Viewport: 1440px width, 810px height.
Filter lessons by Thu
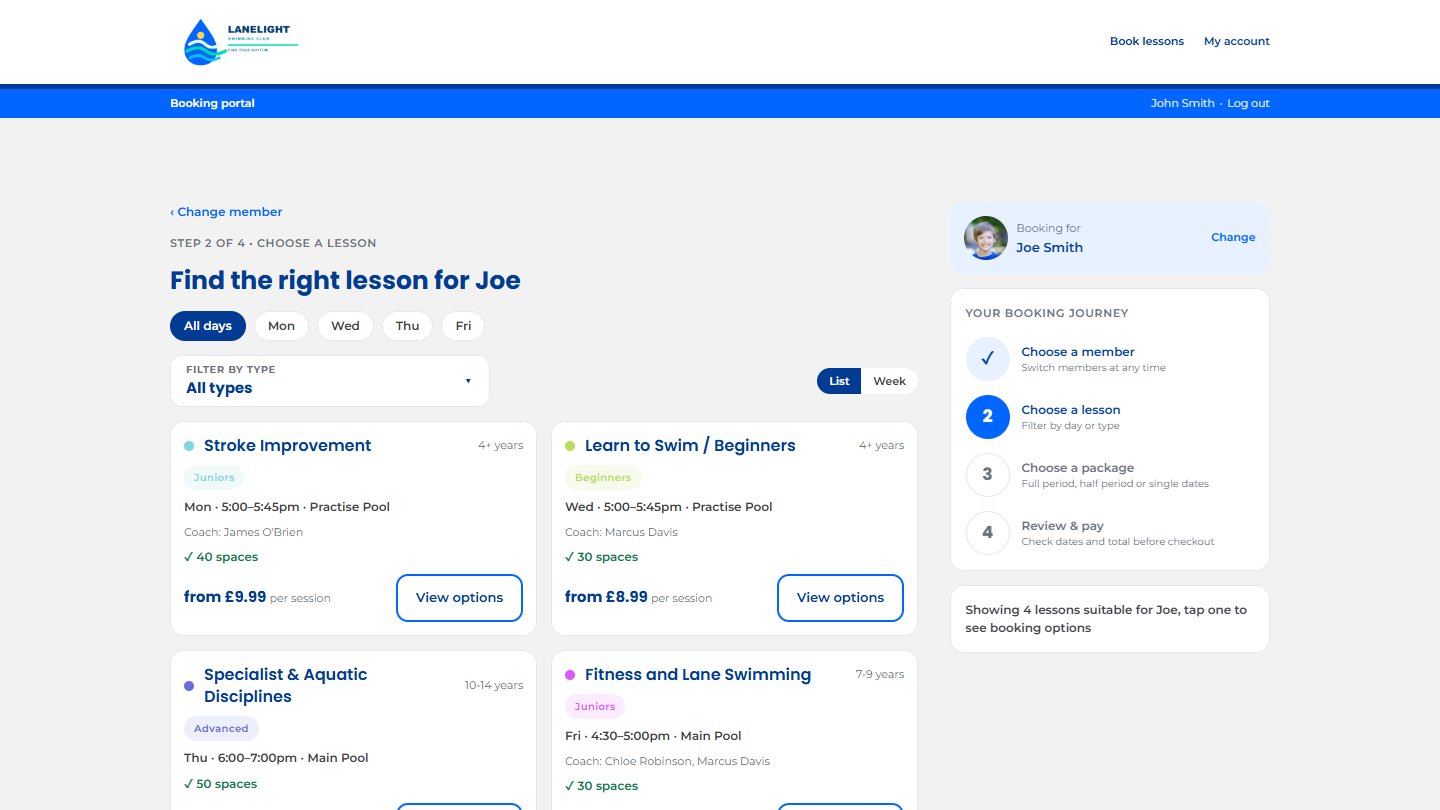tap(407, 326)
